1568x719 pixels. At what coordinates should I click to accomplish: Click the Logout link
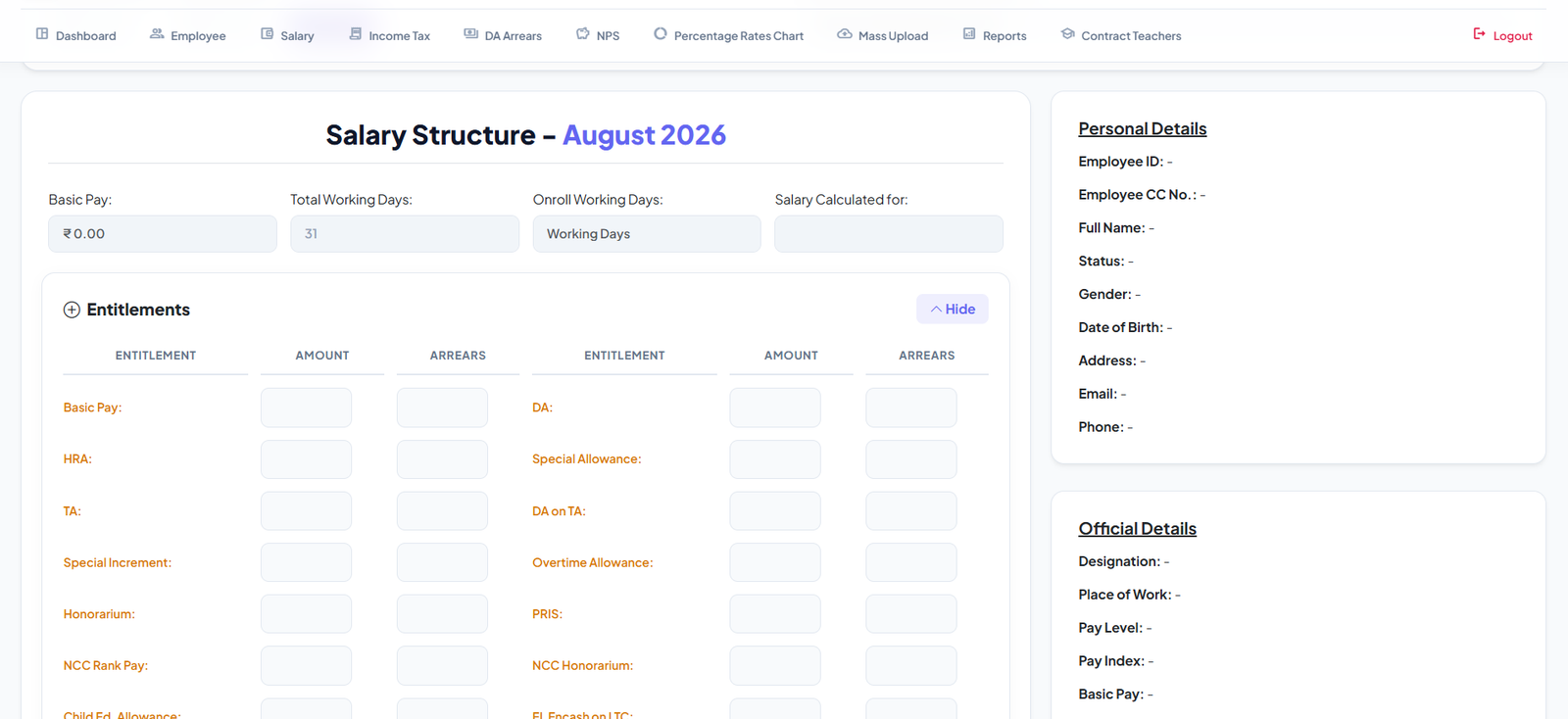click(x=1503, y=35)
